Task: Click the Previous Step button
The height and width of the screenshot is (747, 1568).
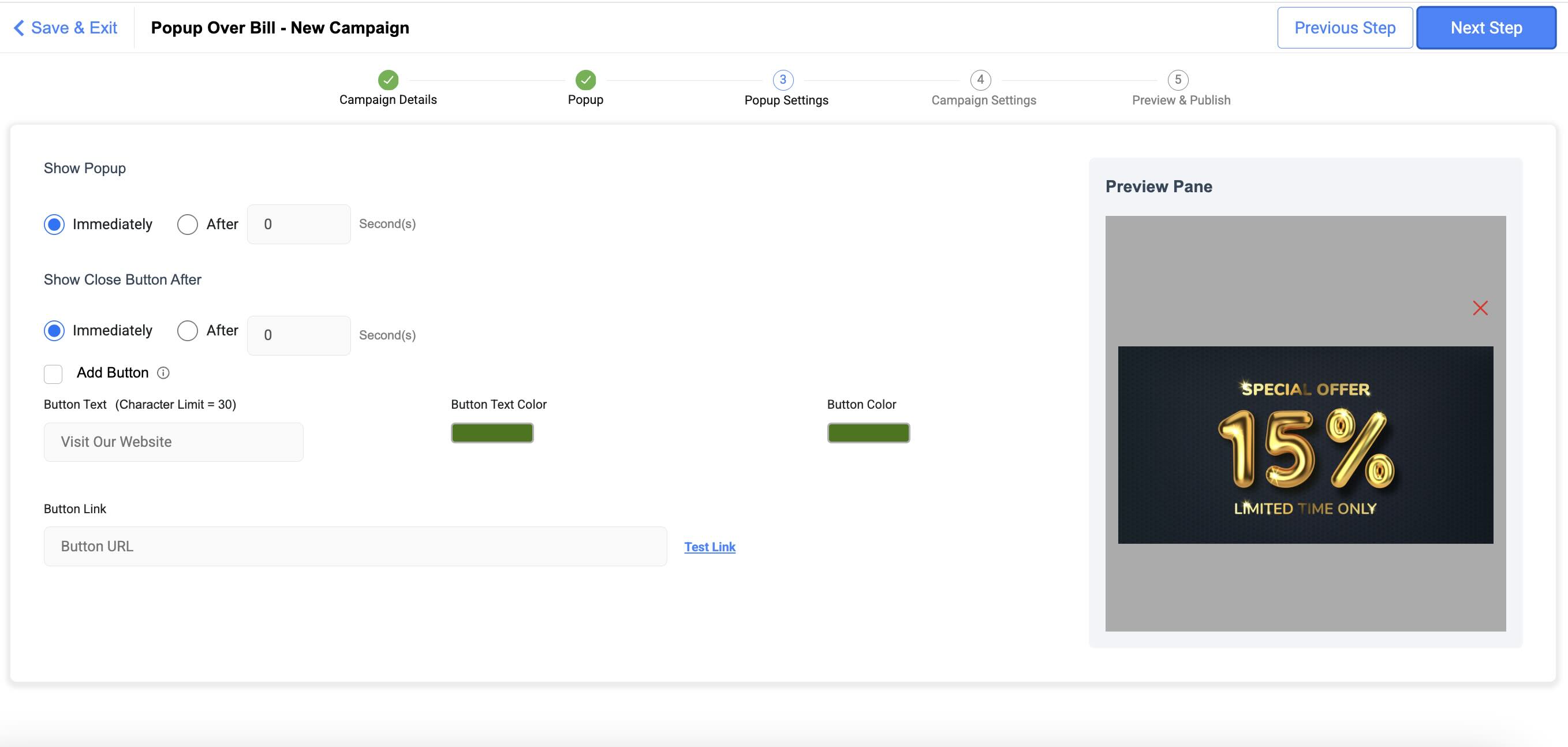Action: (x=1345, y=27)
